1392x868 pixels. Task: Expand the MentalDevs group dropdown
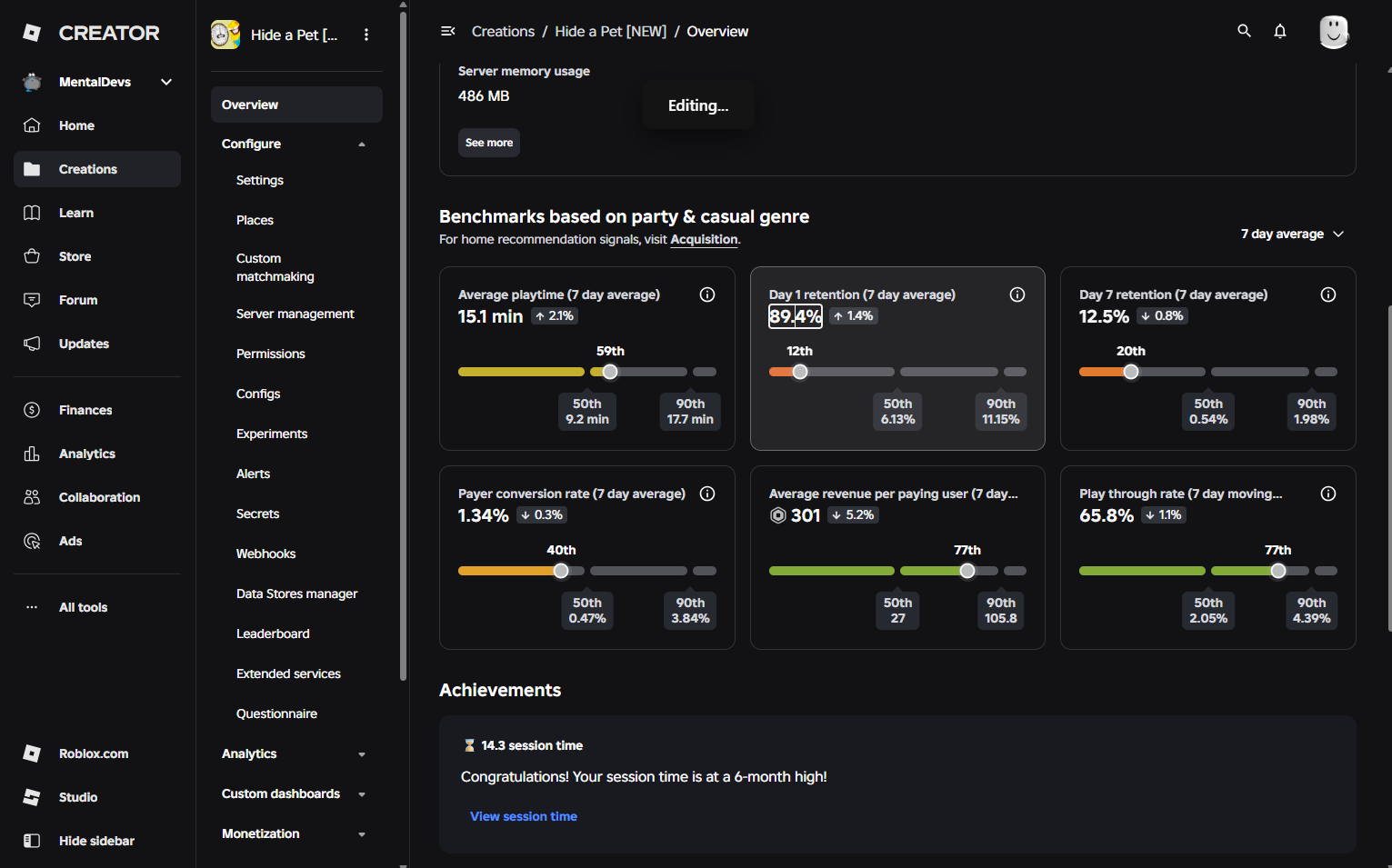tap(166, 82)
